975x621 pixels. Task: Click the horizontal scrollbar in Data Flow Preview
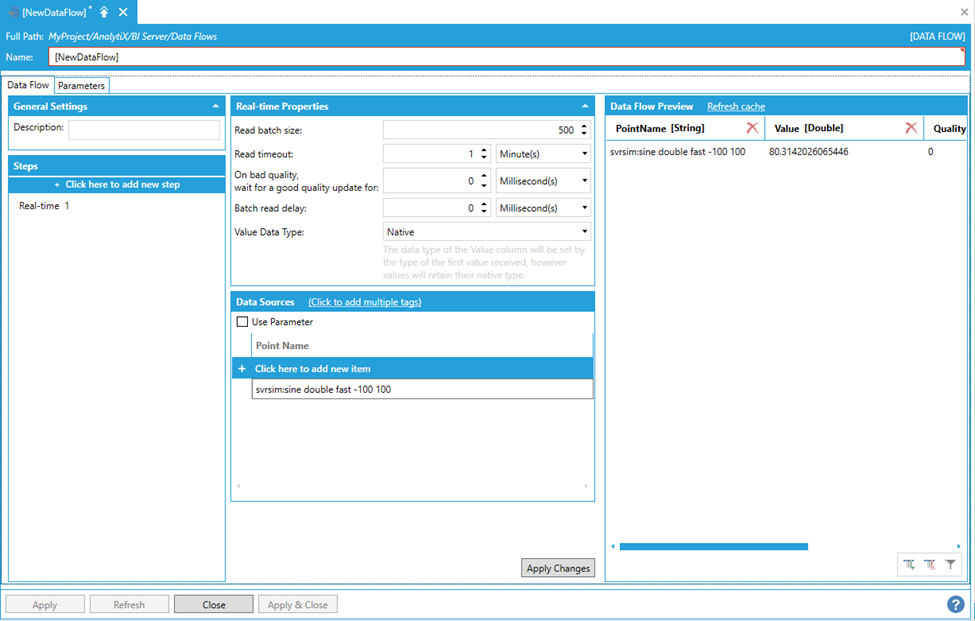713,546
